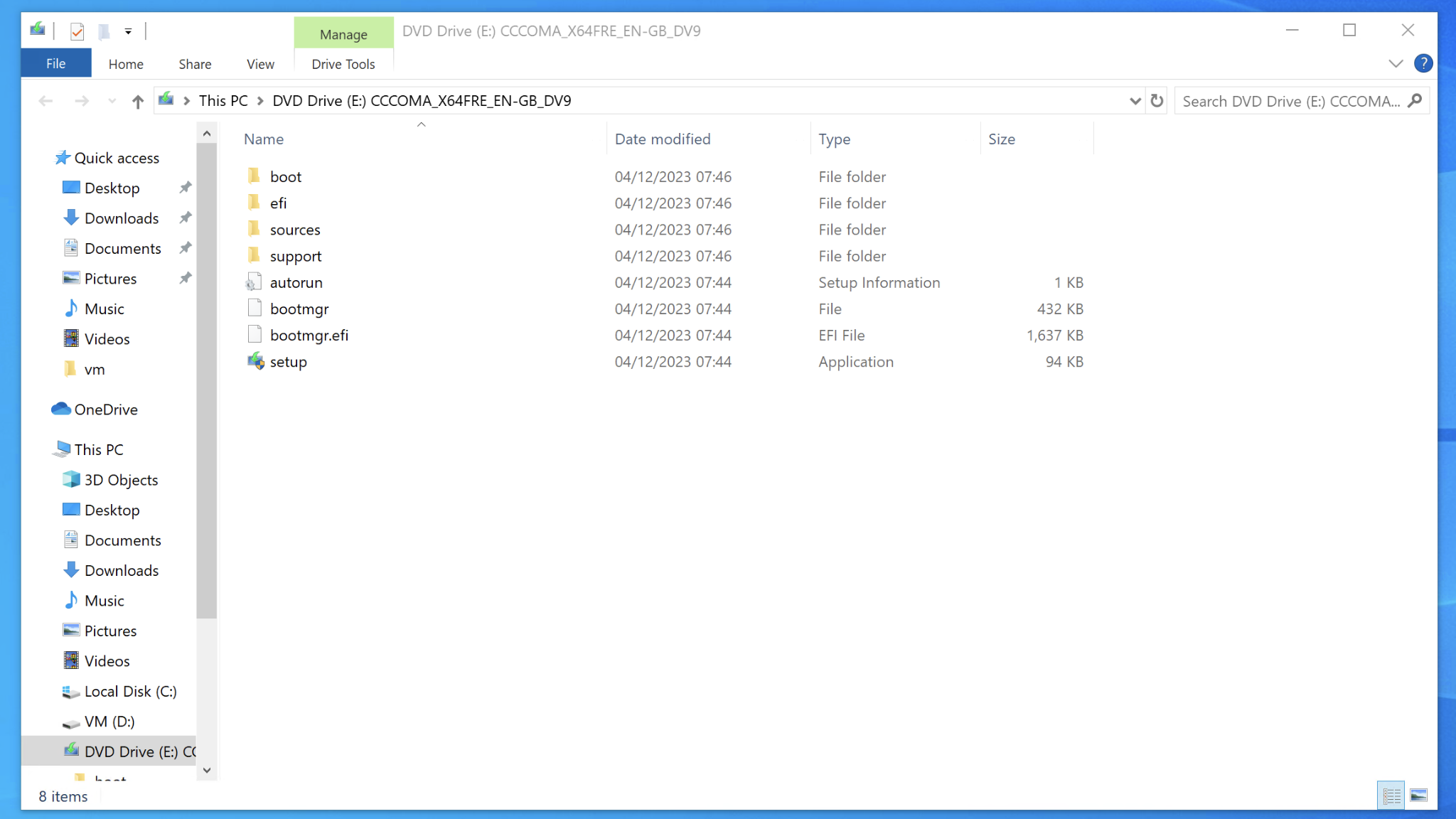Click the Refresh icon next to address bar
The width and height of the screenshot is (1456, 819).
(x=1157, y=101)
